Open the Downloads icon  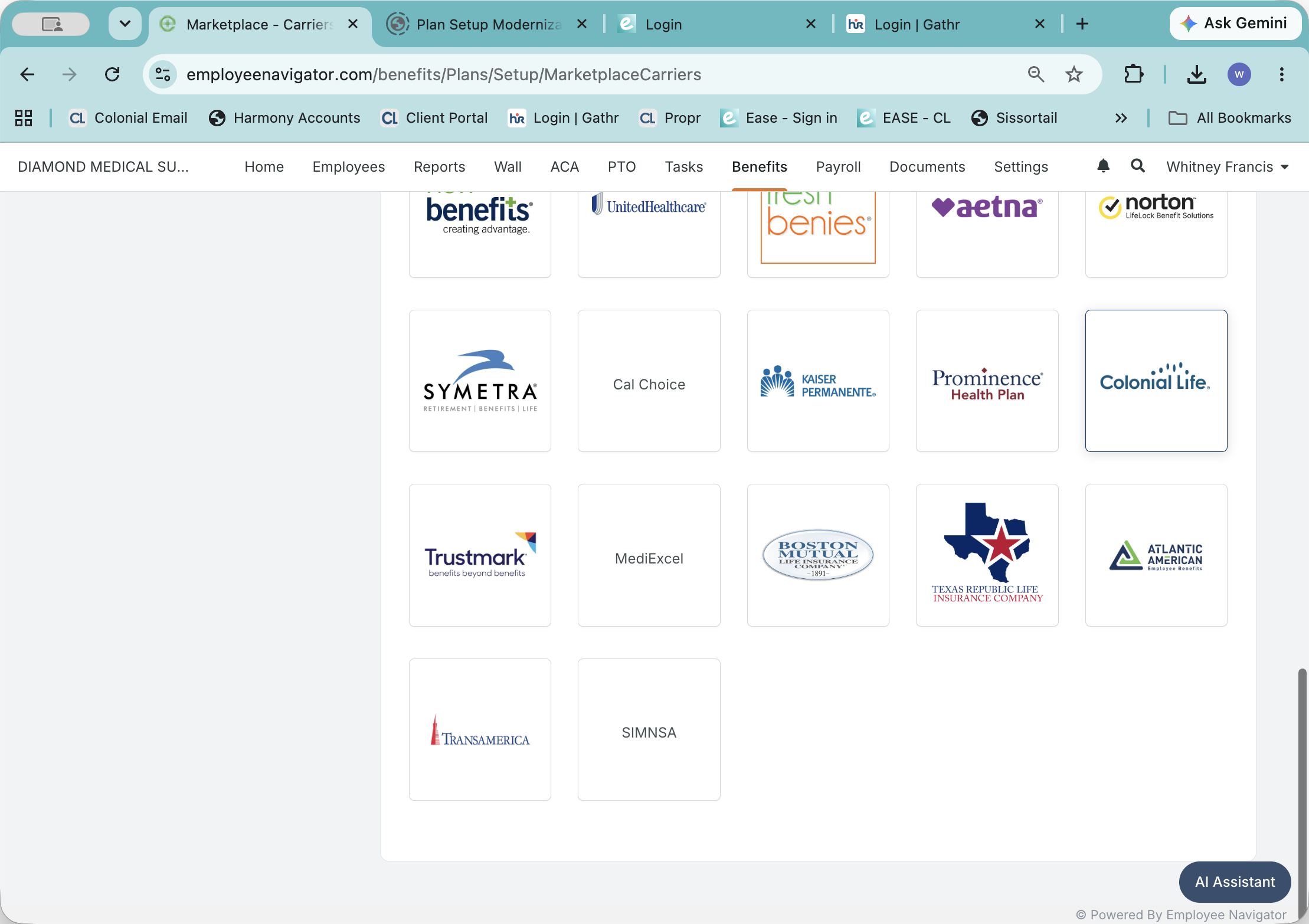(x=1197, y=74)
